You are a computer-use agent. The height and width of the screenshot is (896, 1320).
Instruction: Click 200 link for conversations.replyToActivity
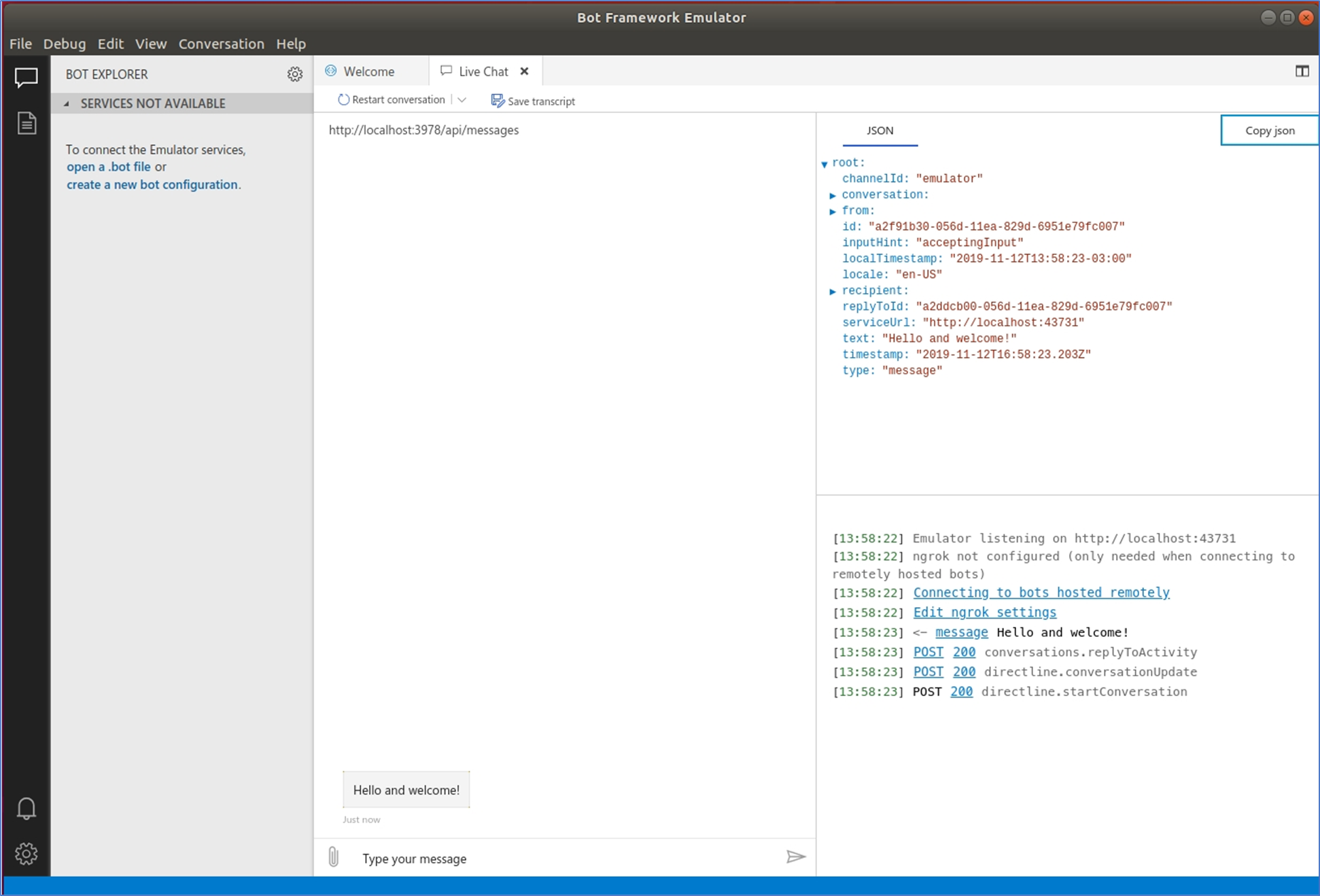click(x=964, y=652)
